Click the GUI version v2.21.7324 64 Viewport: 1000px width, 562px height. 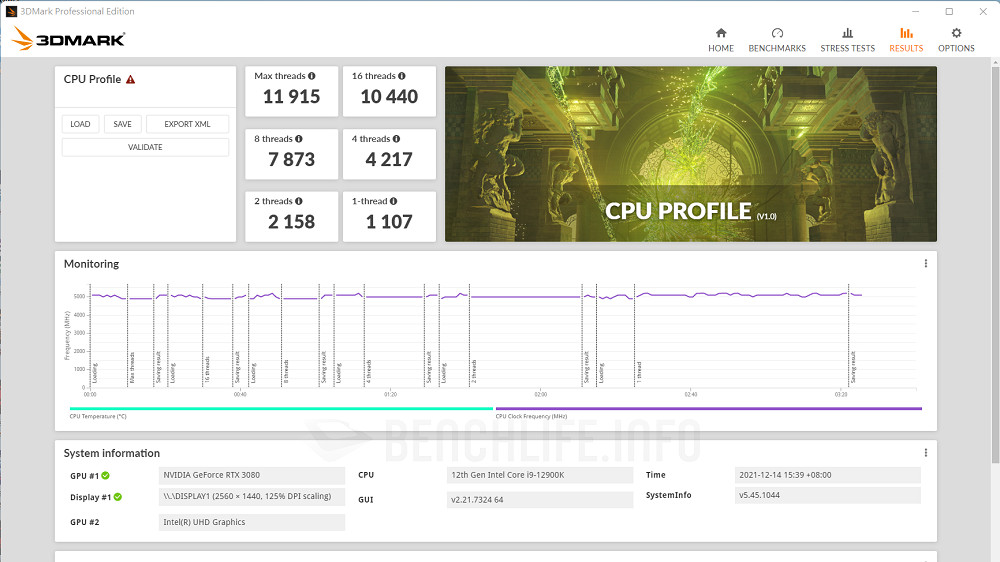[540, 500]
